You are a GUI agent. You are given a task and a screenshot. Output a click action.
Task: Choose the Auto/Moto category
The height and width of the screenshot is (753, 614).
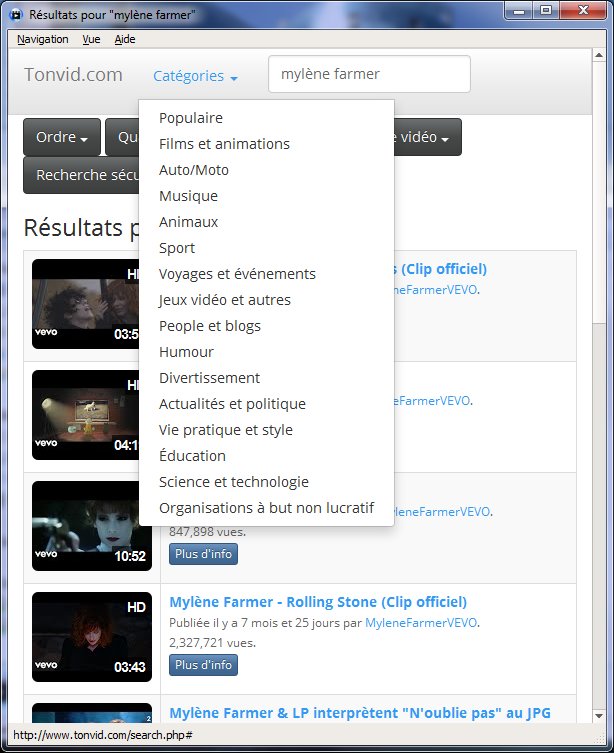pos(194,170)
